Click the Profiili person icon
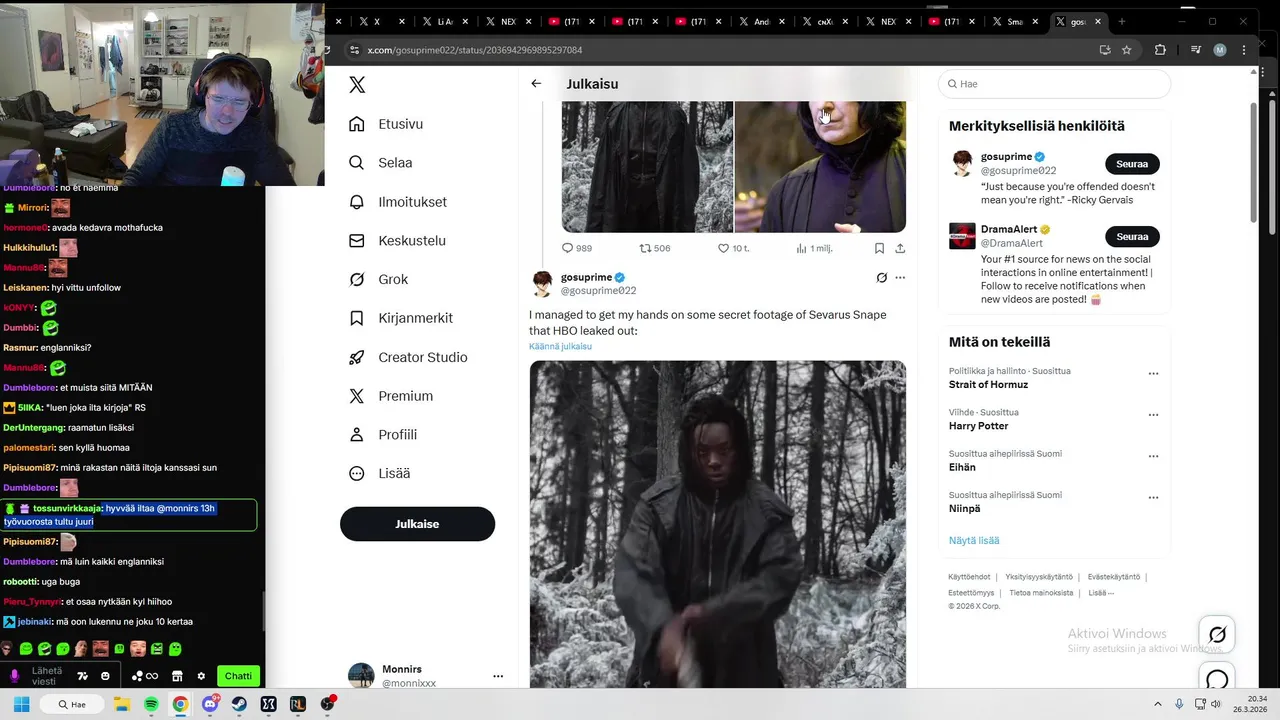Viewport: 1280px width, 720px height. click(357, 435)
